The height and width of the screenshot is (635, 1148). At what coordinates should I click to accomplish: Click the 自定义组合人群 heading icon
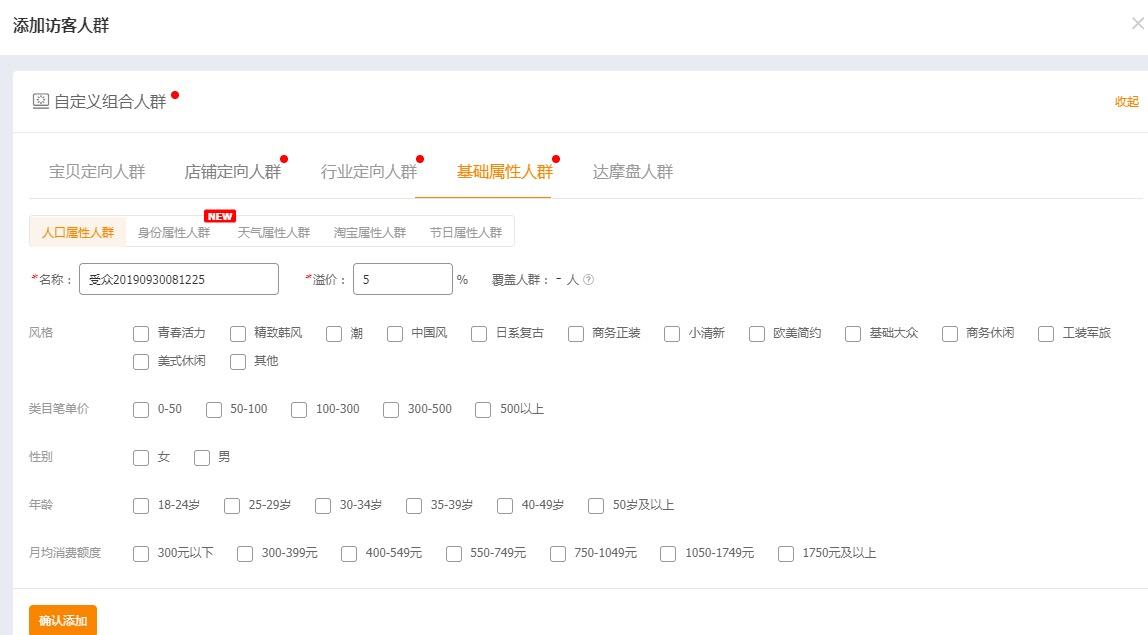point(41,101)
